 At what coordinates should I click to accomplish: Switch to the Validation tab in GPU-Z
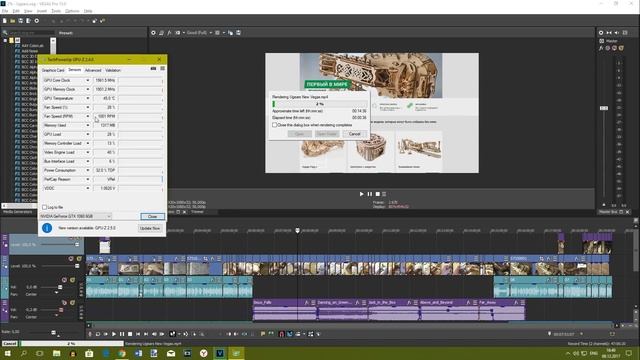(x=113, y=70)
